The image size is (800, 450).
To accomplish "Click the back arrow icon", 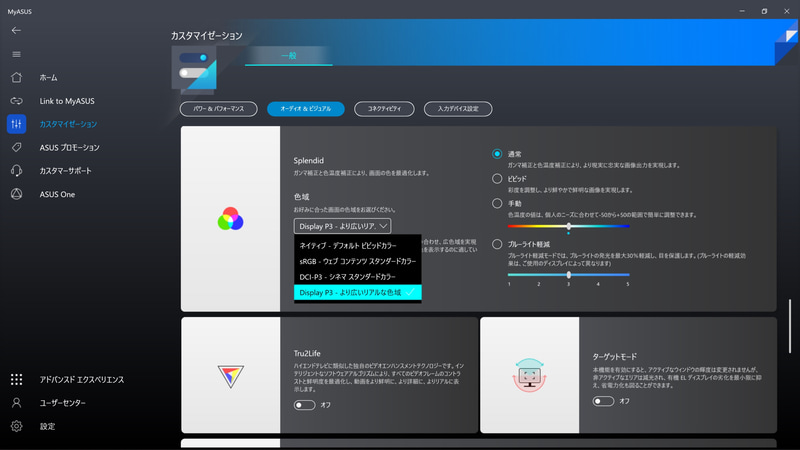I will tap(16, 31).
